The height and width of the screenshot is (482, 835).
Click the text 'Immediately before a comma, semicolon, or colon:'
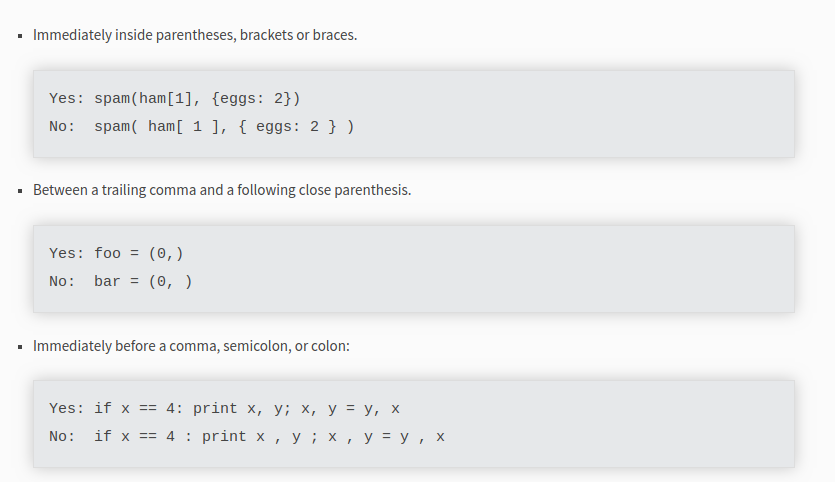[x=191, y=346]
